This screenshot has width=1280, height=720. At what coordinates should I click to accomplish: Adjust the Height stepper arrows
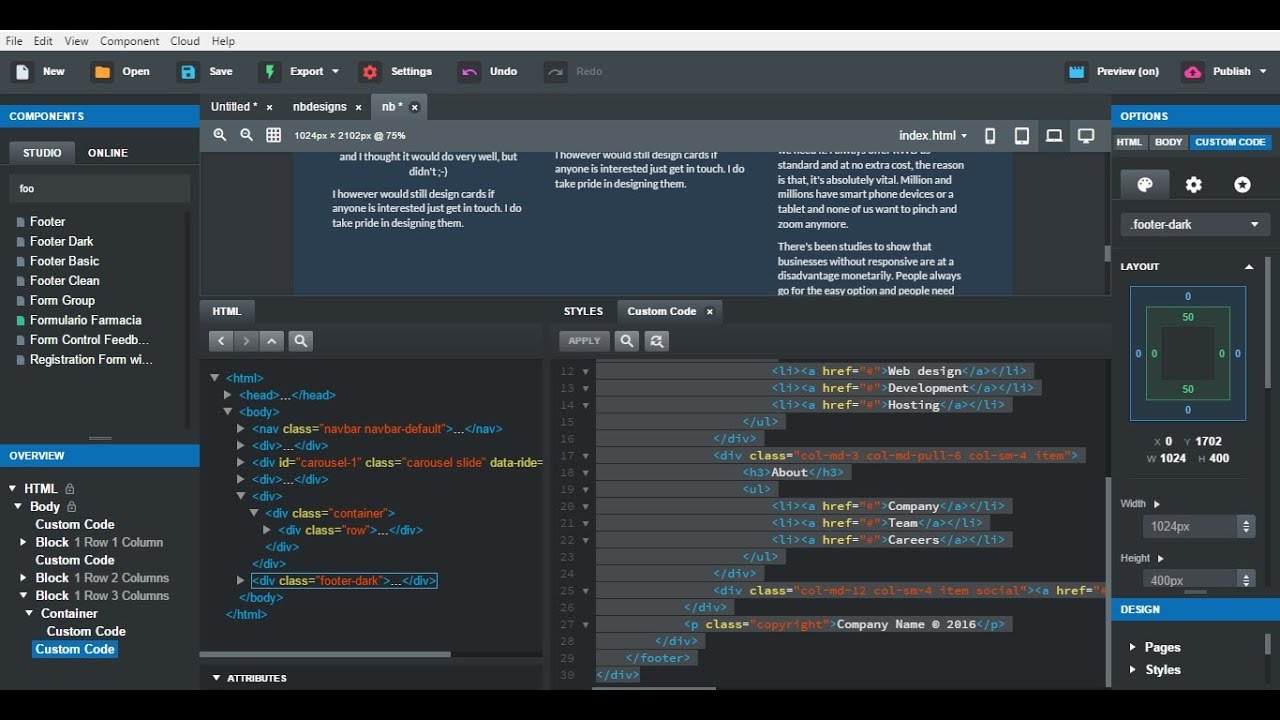pyautogui.click(x=1246, y=579)
